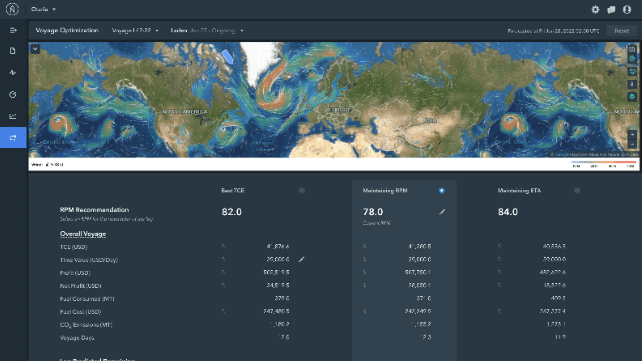Select the voyage optimization route icon in sidebar
643x361 pixels.
click(x=13, y=138)
